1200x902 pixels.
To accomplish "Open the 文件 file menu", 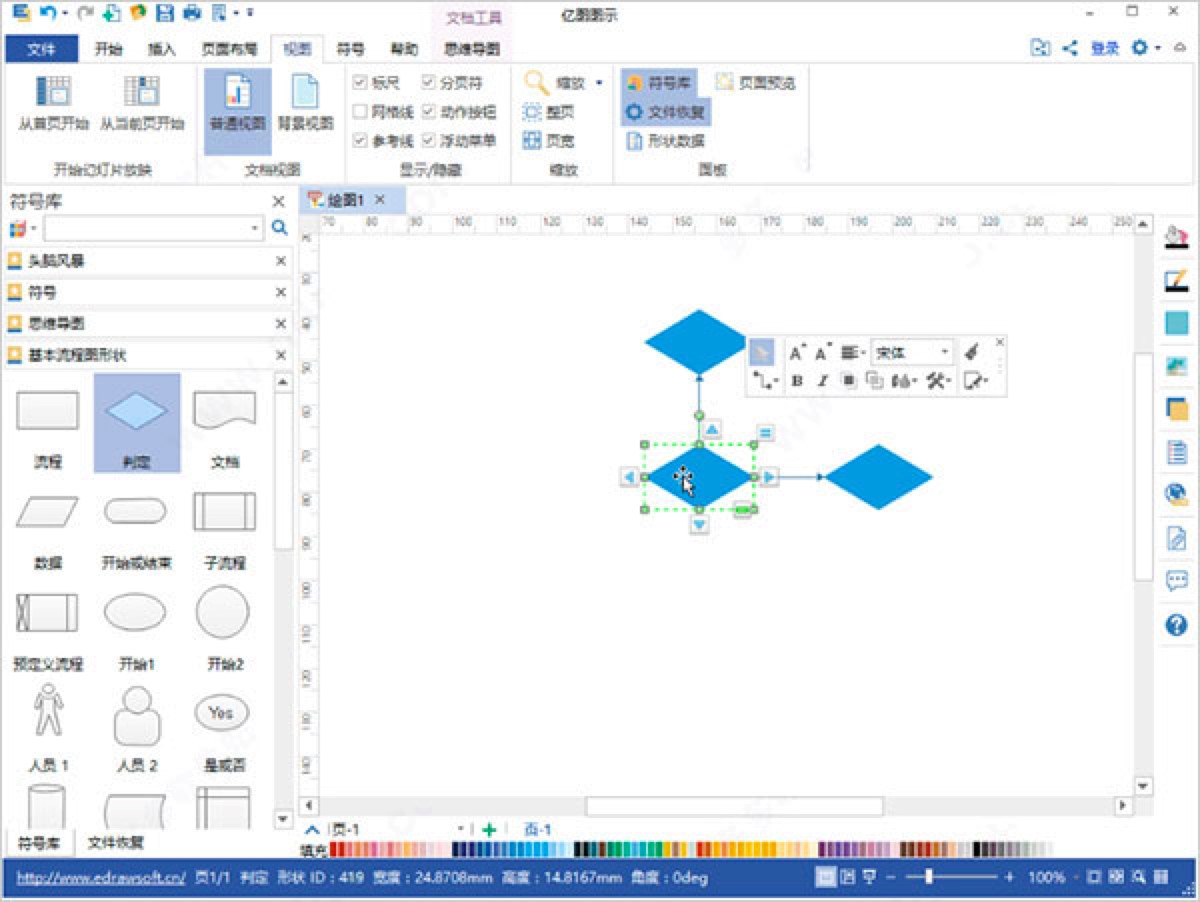I will [41, 48].
